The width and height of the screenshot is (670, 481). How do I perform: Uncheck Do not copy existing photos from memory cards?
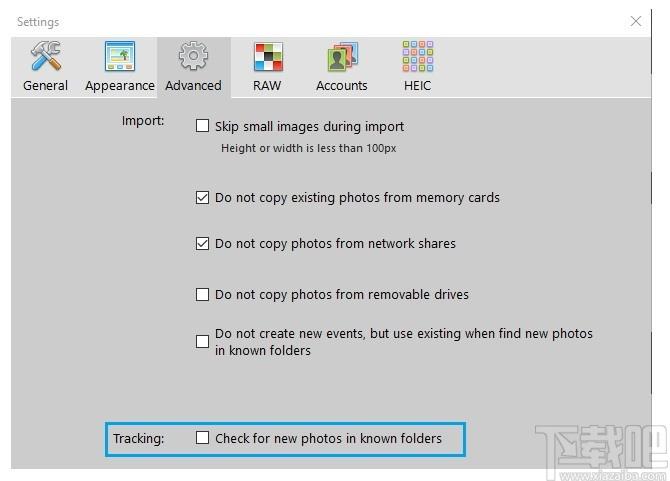(203, 198)
